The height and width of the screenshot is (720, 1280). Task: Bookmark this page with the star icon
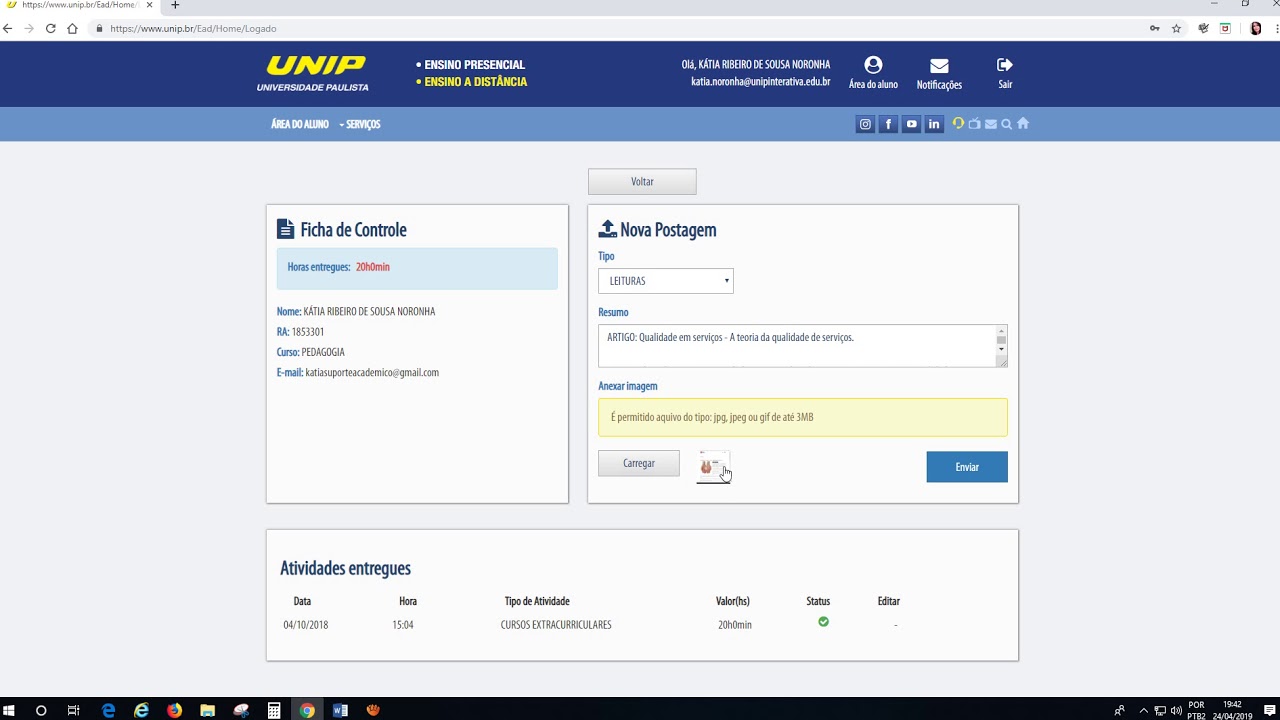[1177, 28]
